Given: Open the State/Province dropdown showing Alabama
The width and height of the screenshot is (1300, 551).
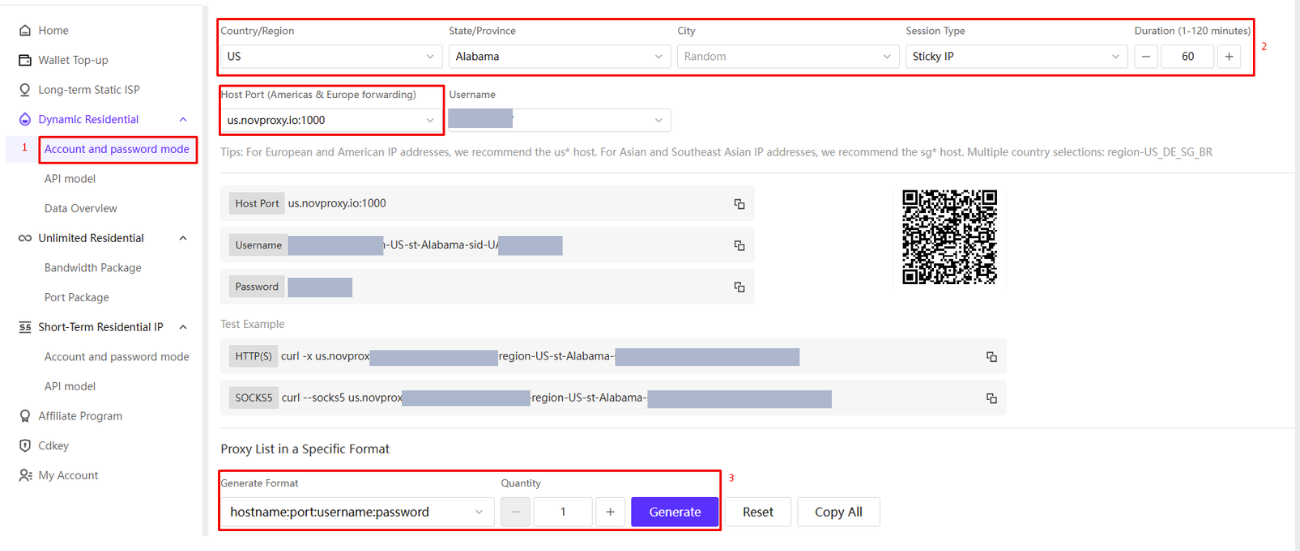Looking at the screenshot, I should tap(560, 57).
